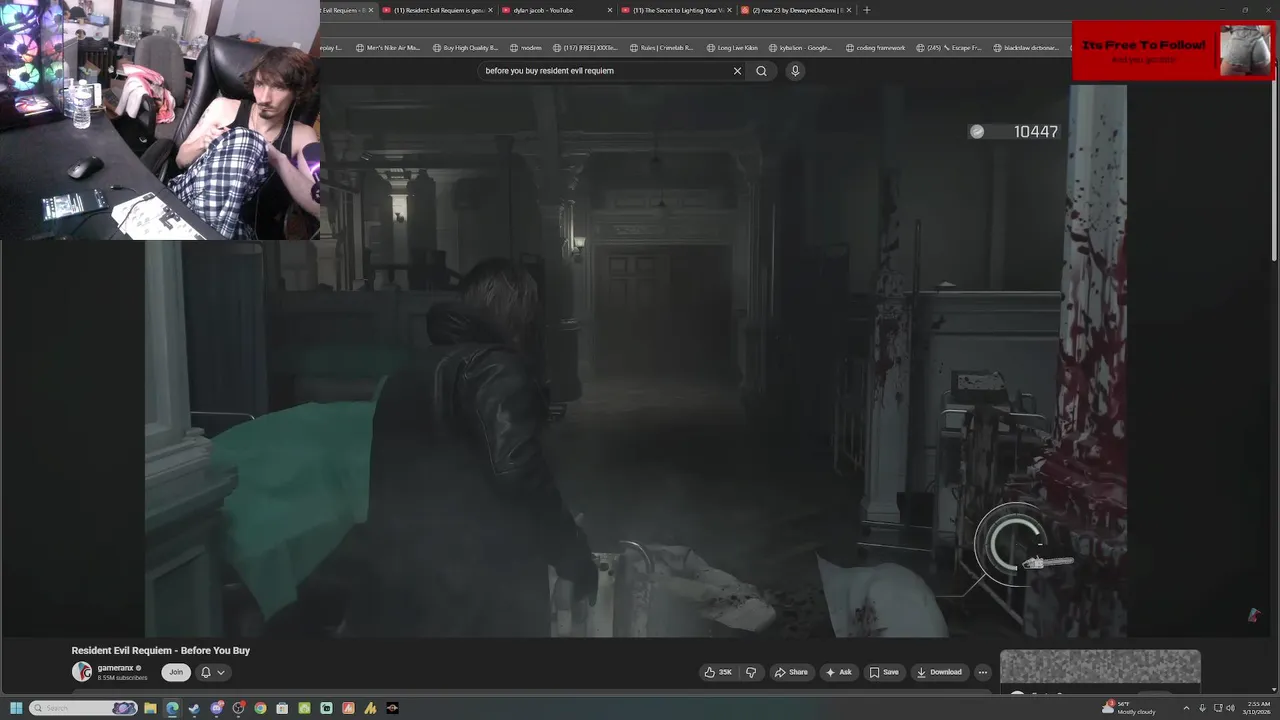
Task: Open the kybalion - Google bookmark
Action: click(x=800, y=48)
